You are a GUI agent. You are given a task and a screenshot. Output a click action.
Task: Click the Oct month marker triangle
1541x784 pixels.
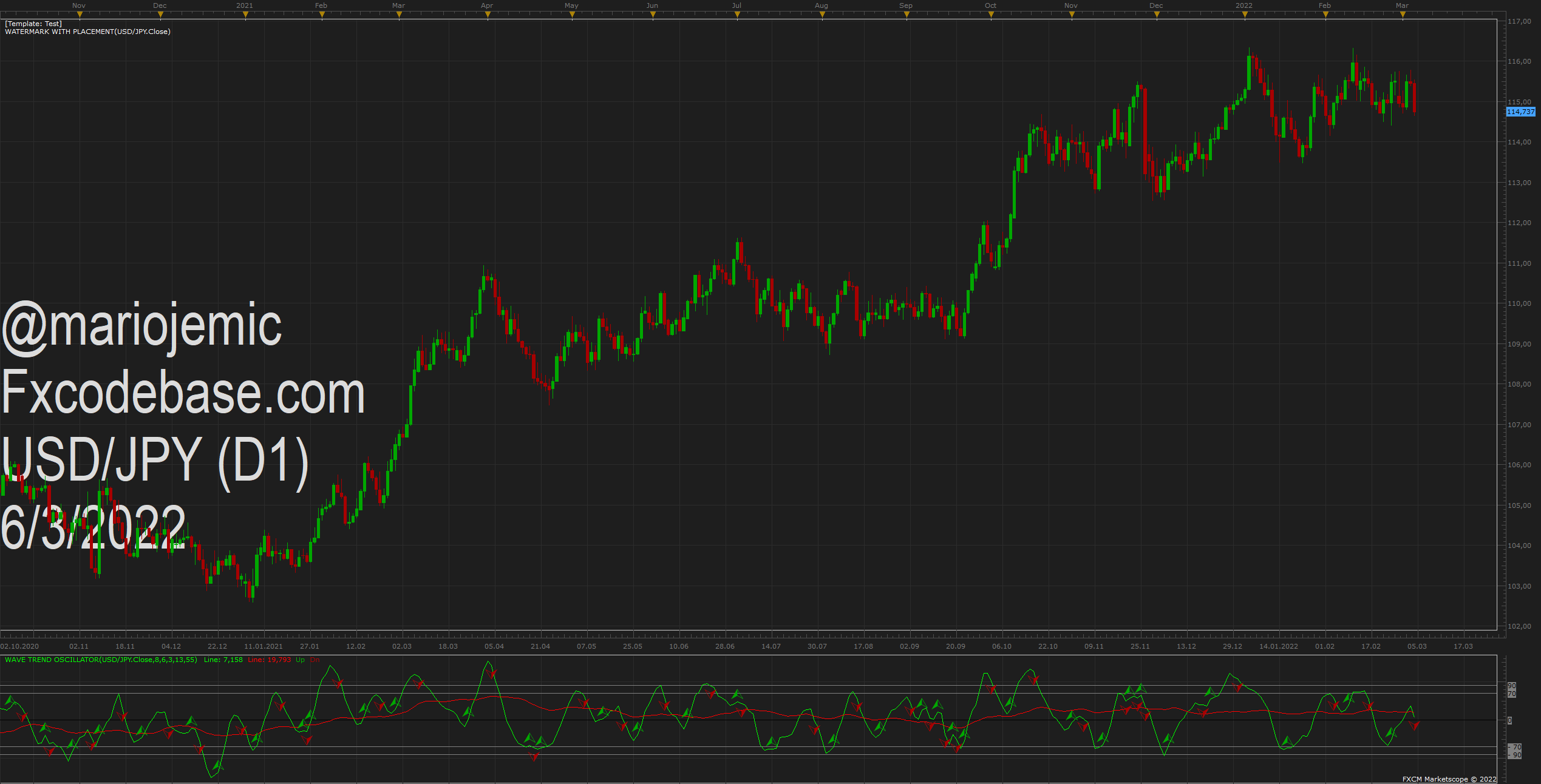991,15
